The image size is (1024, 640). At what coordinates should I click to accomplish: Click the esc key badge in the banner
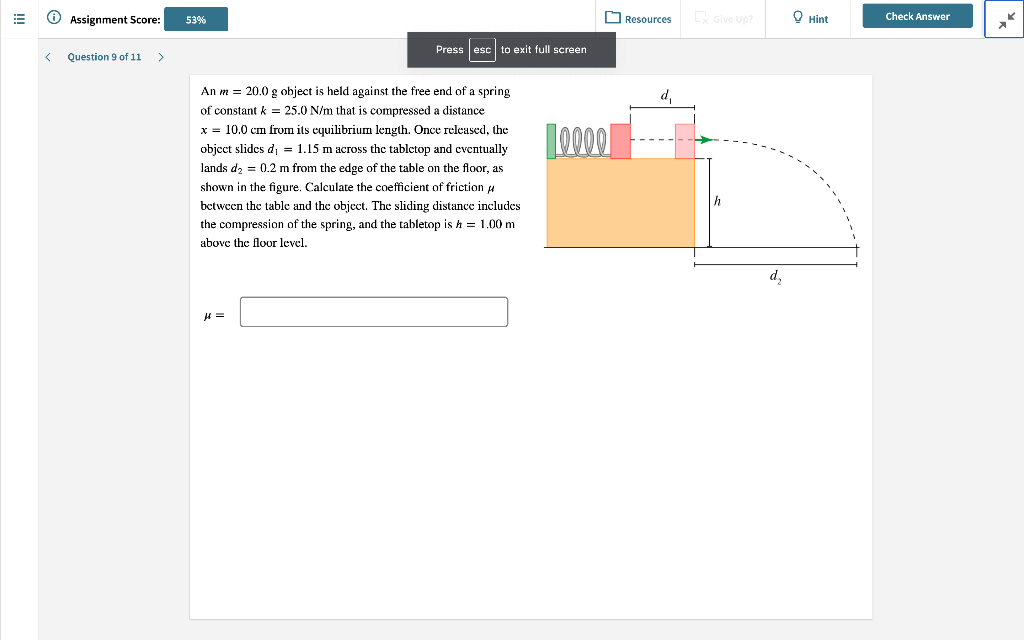click(x=482, y=49)
